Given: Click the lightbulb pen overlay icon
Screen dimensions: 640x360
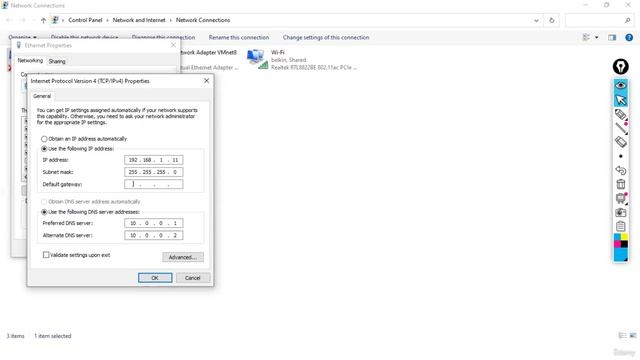Looking at the screenshot, I should 620,67.
